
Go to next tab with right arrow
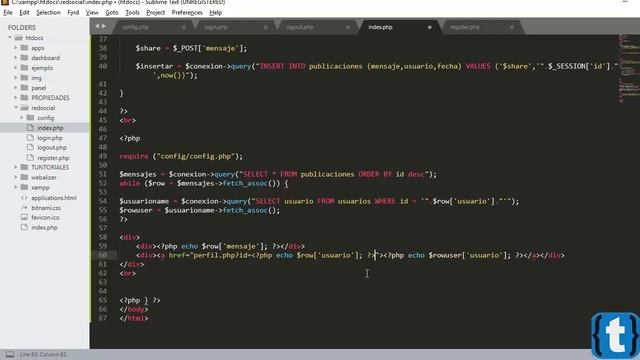coord(104,26)
